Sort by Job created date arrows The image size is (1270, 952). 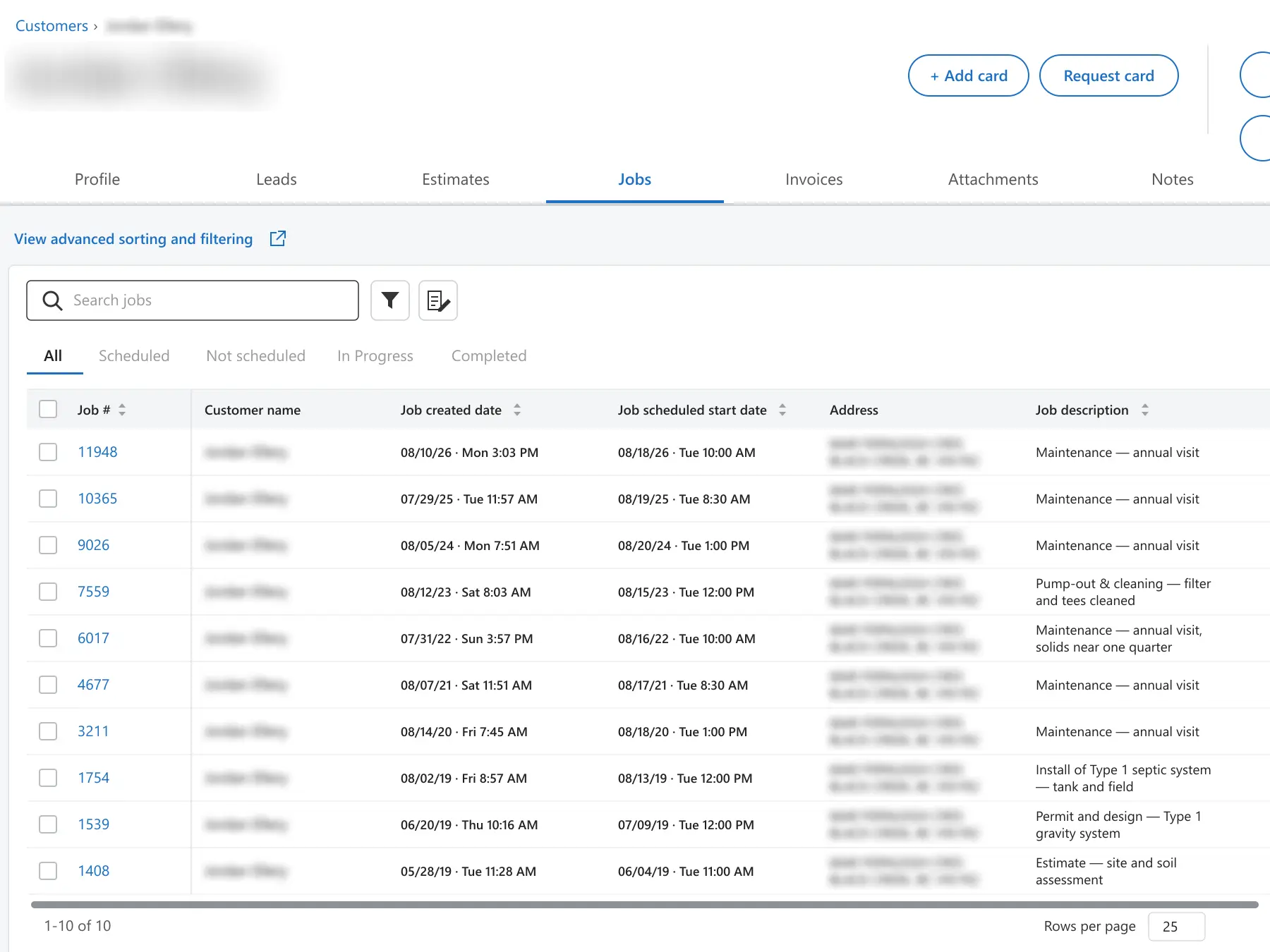click(x=517, y=410)
